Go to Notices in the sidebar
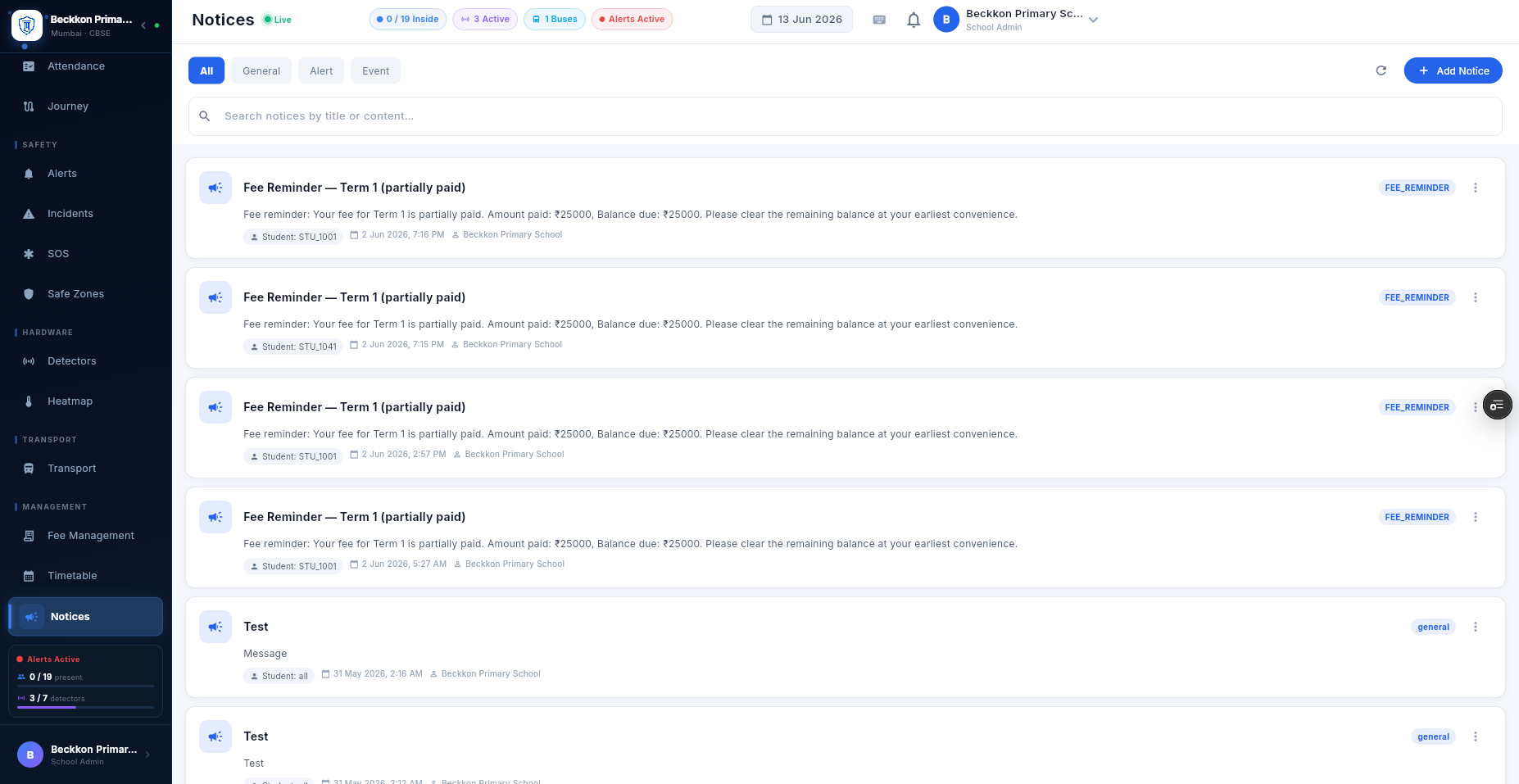This screenshot has width=1519, height=784. point(85,617)
